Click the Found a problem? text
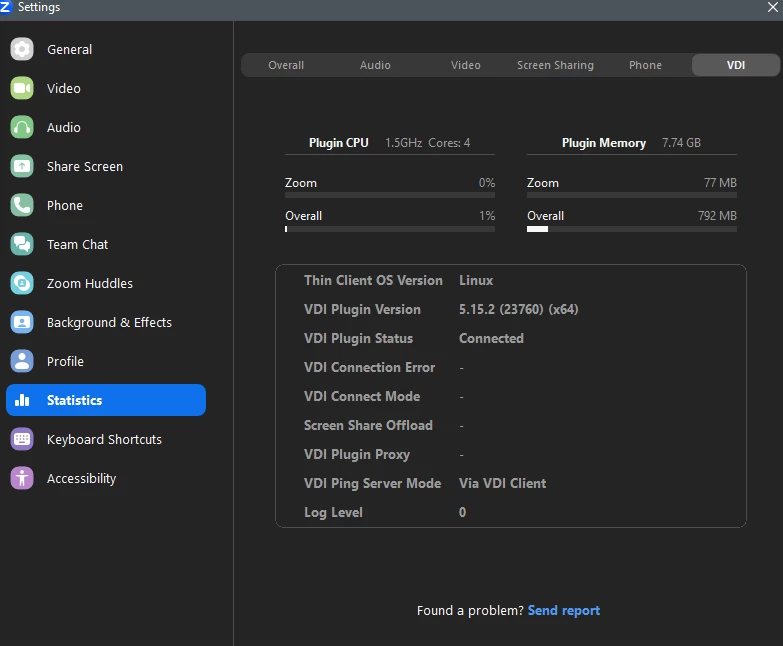Viewport: 783px width, 646px height. pos(470,610)
